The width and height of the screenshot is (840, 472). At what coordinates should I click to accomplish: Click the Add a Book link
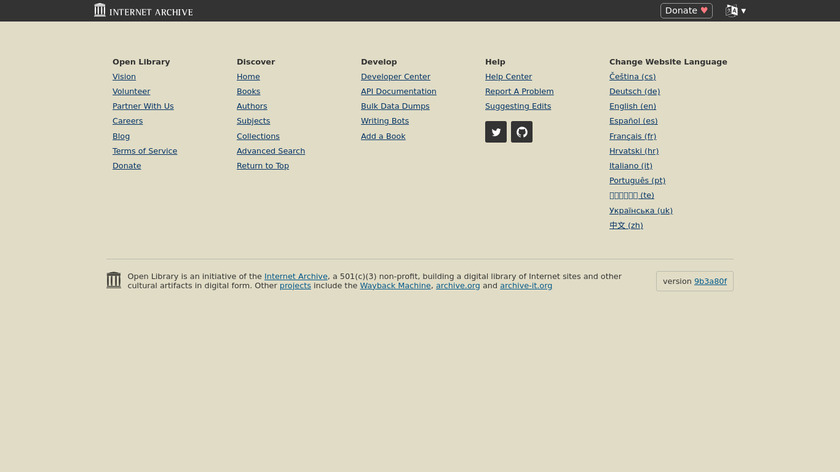[x=383, y=136]
